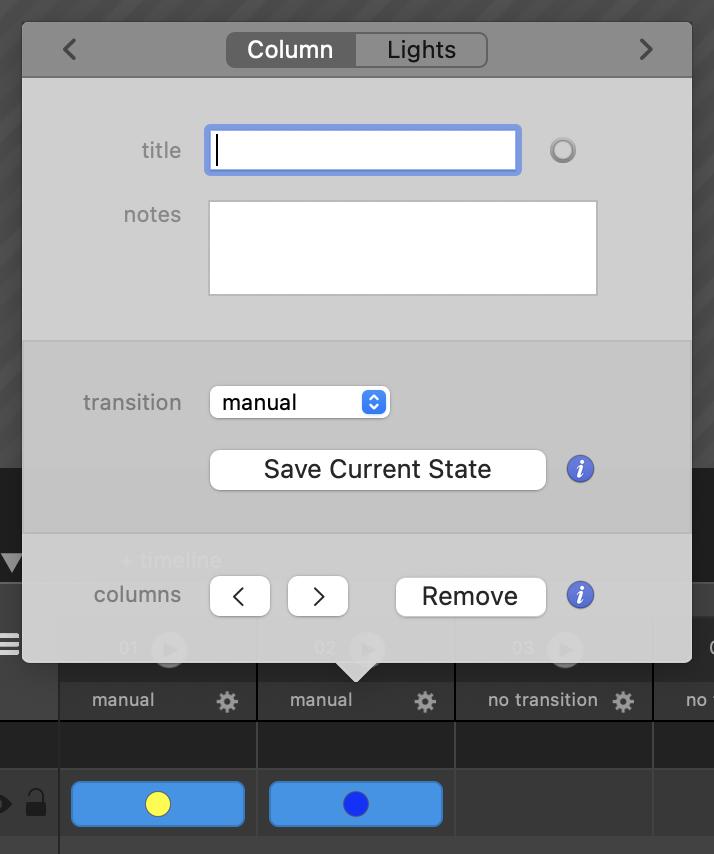Image resolution: width=714 pixels, height=854 pixels.
Task: Toggle the lock icon on the light track
Action: coord(36,803)
